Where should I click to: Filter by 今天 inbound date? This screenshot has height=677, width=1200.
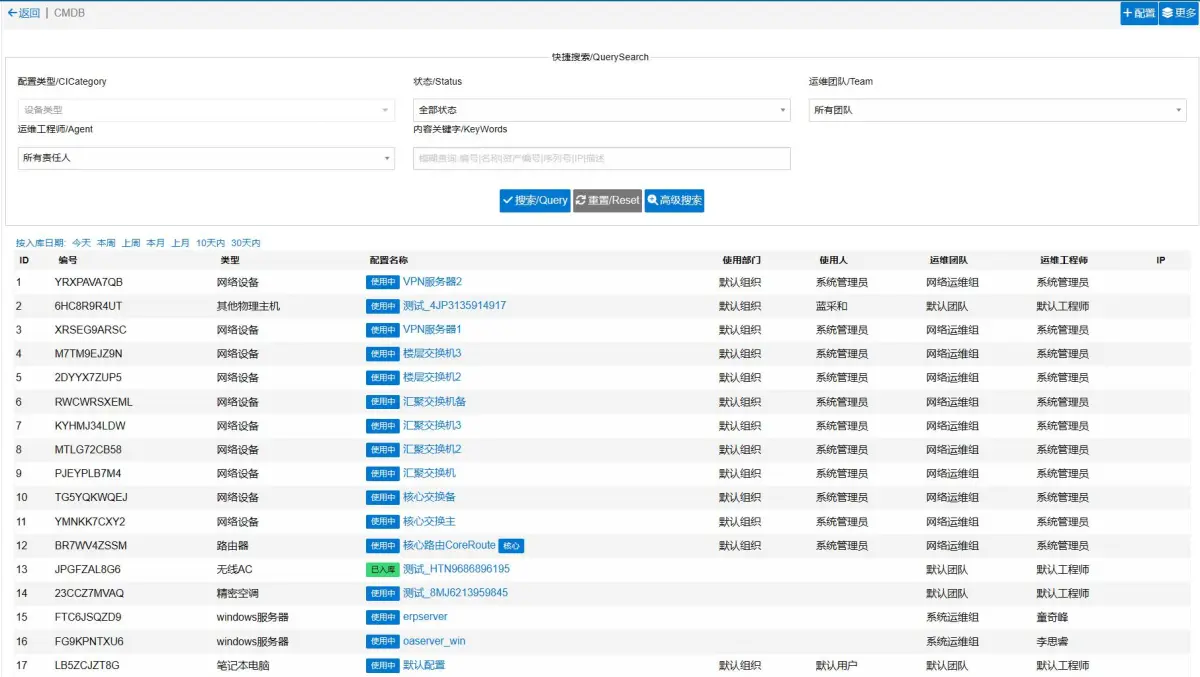[x=81, y=243]
